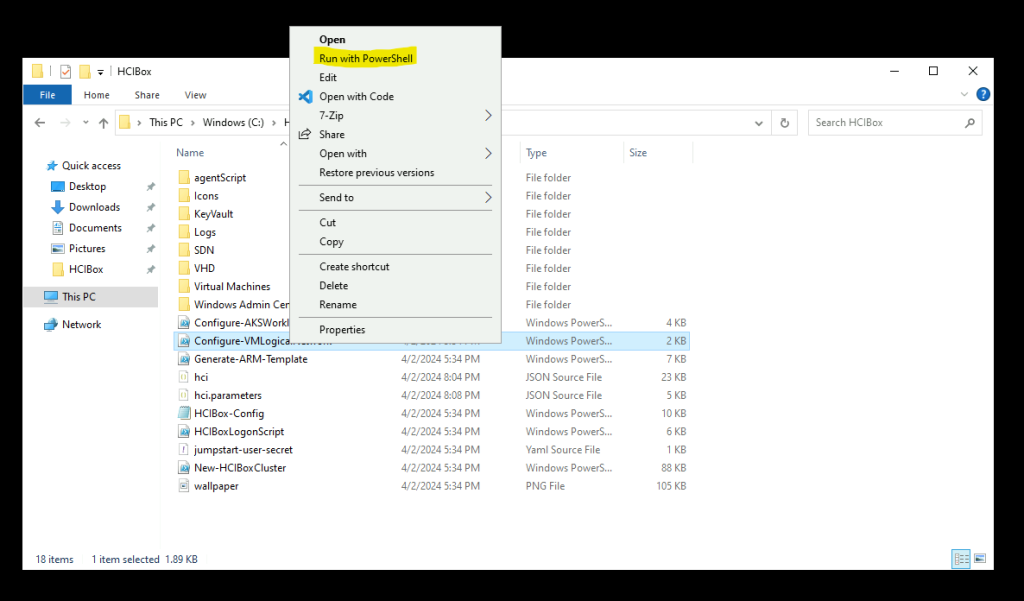The height and width of the screenshot is (601, 1024).
Task: Click the Network icon in sidebar
Action: point(50,325)
